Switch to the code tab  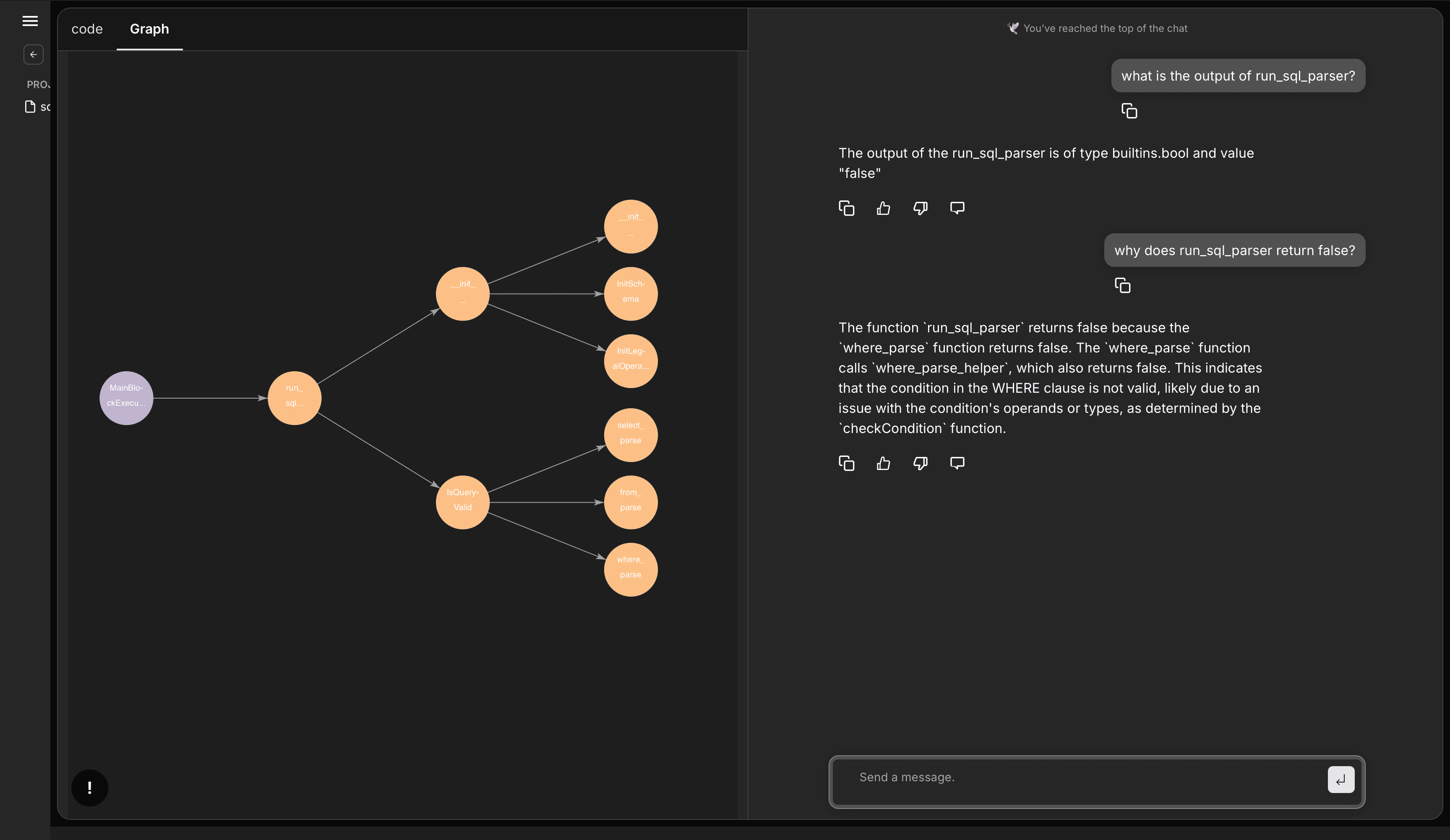pyautogui.click(x=87, y=29)
